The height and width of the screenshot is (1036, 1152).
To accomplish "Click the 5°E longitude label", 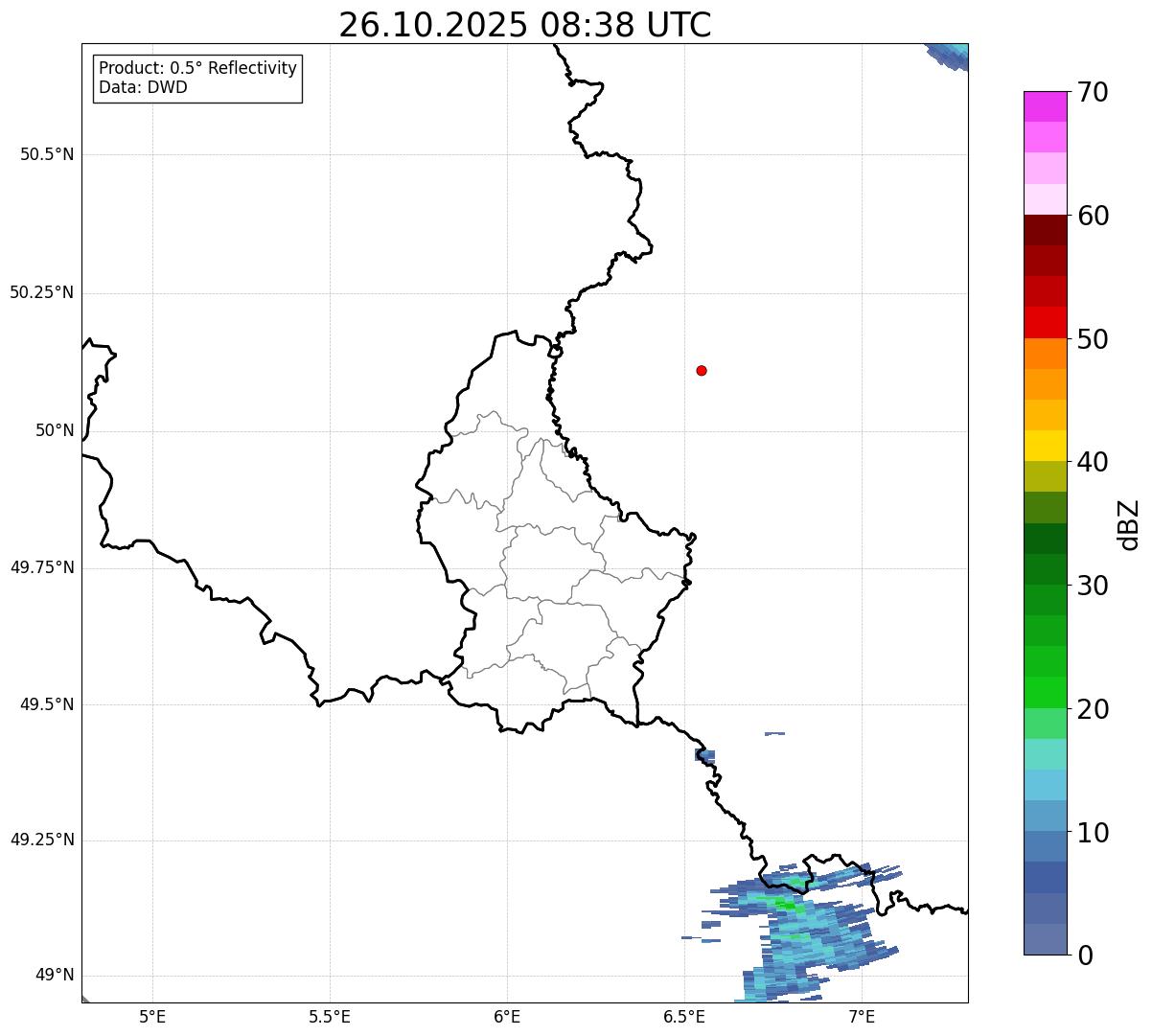I will 152,1016.
